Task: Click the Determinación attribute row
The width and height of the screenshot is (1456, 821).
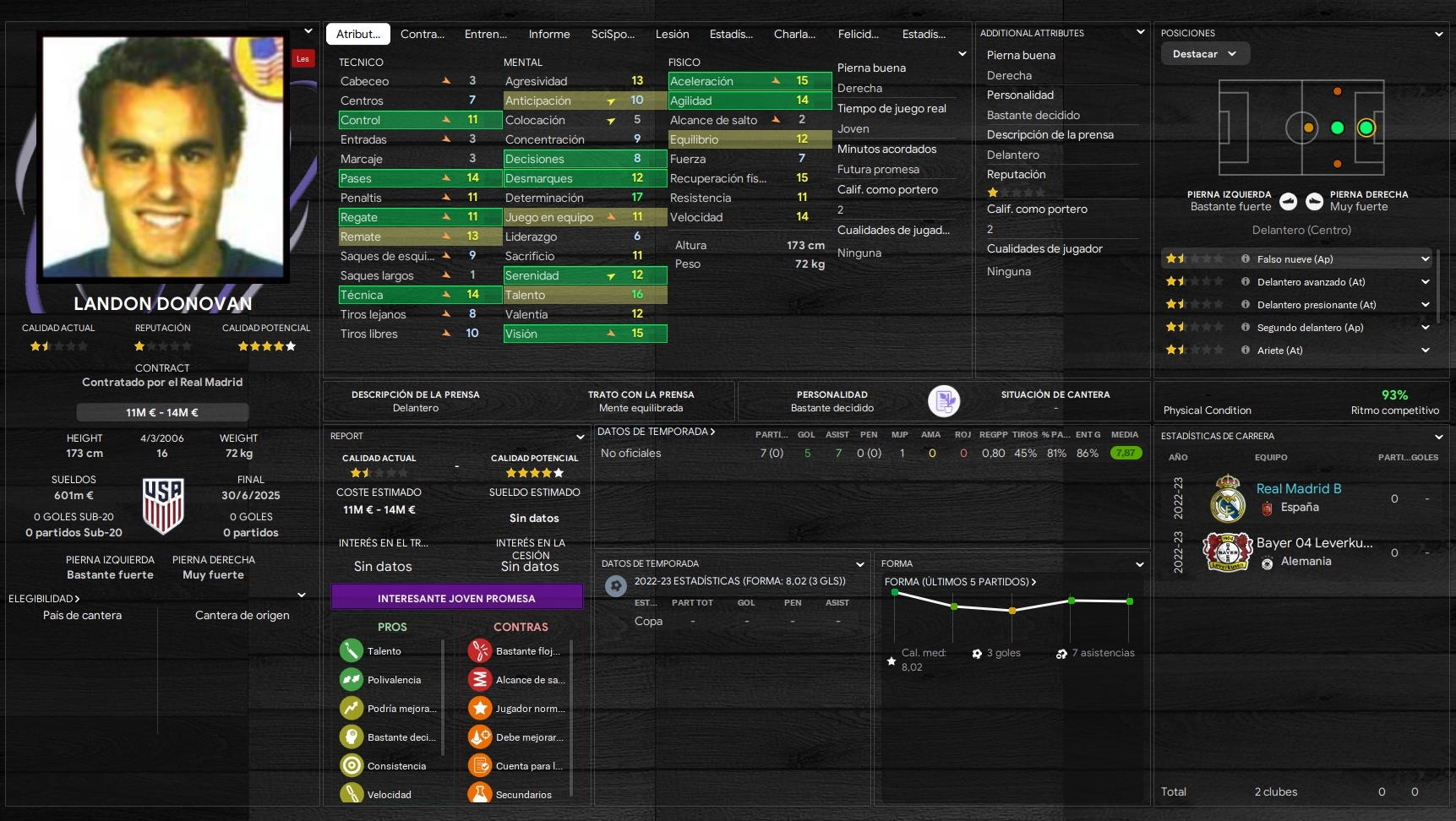Action: click(585, 198)
